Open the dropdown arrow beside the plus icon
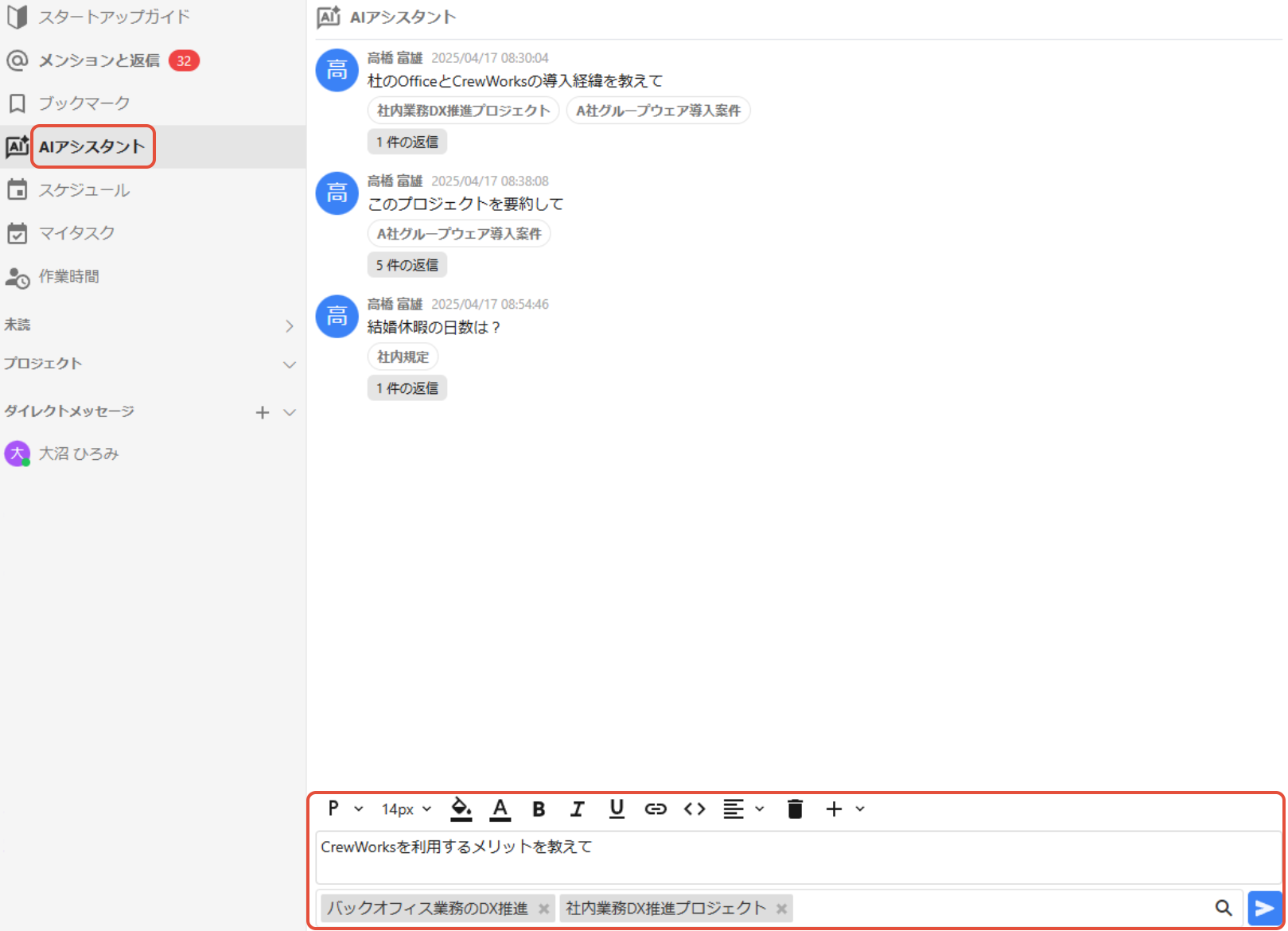Screen dimensions: 1288x931 click(860, 809)
